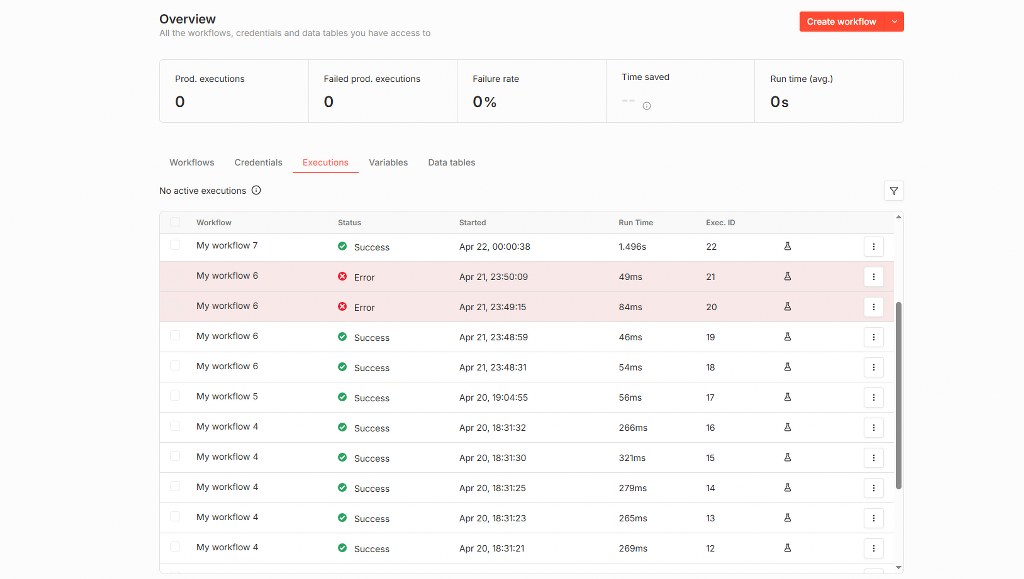Image resolution: width=1024 pixels, height=579 pixels.
Task: Open the three-dot menu for execution 13
Action: pyautogui.click(x=873, y=518)
